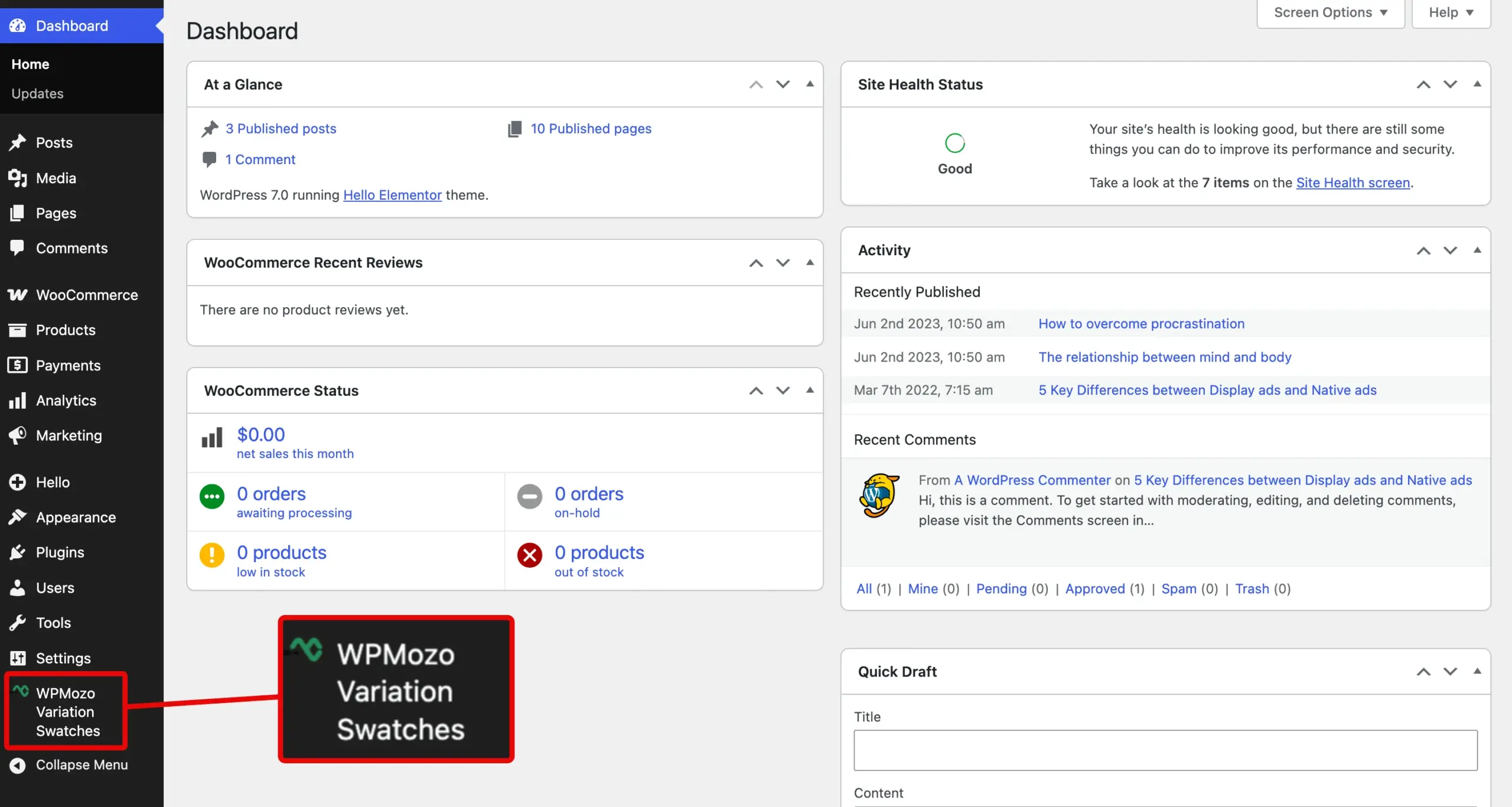Viewport: 1512px width, 807px height.
Task: Click the yellow low in stock warning icon
Action: click(212, 555)
